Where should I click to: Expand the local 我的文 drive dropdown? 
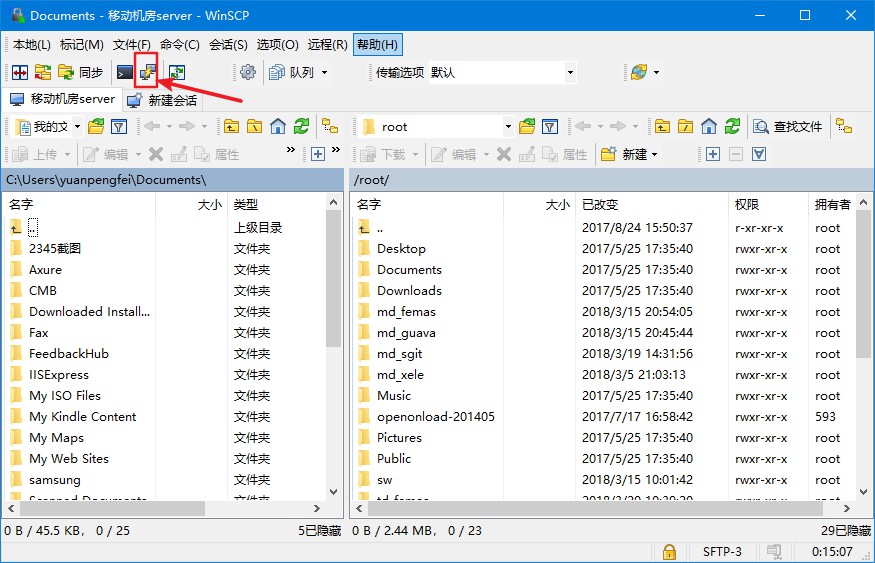78,127
